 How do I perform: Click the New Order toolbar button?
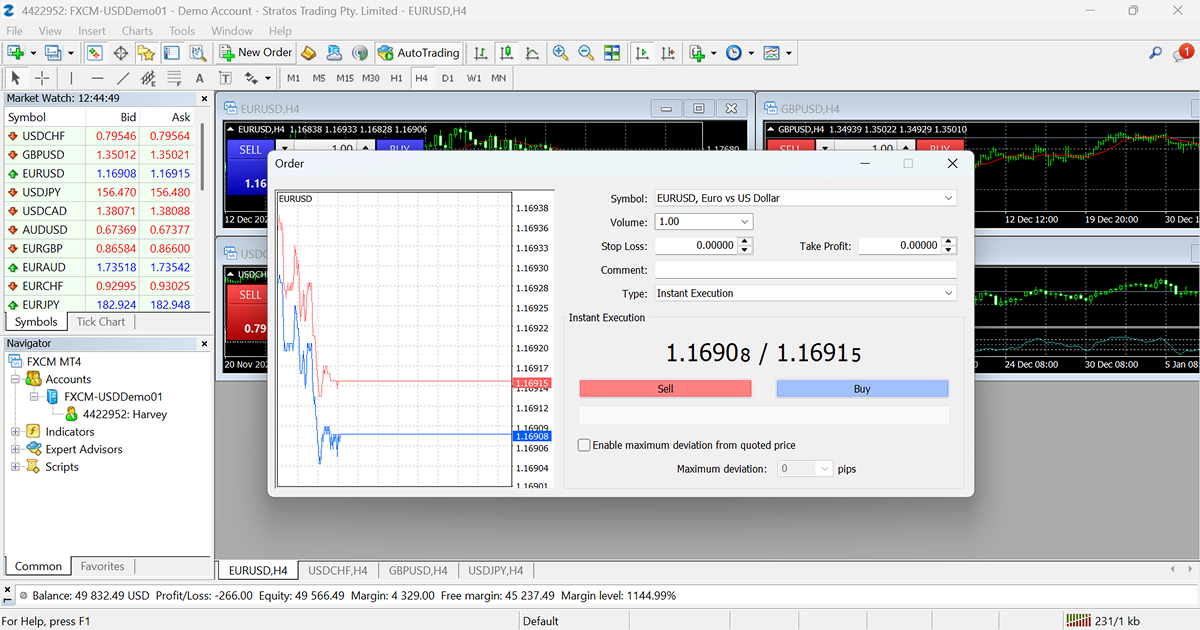(256, 53)
